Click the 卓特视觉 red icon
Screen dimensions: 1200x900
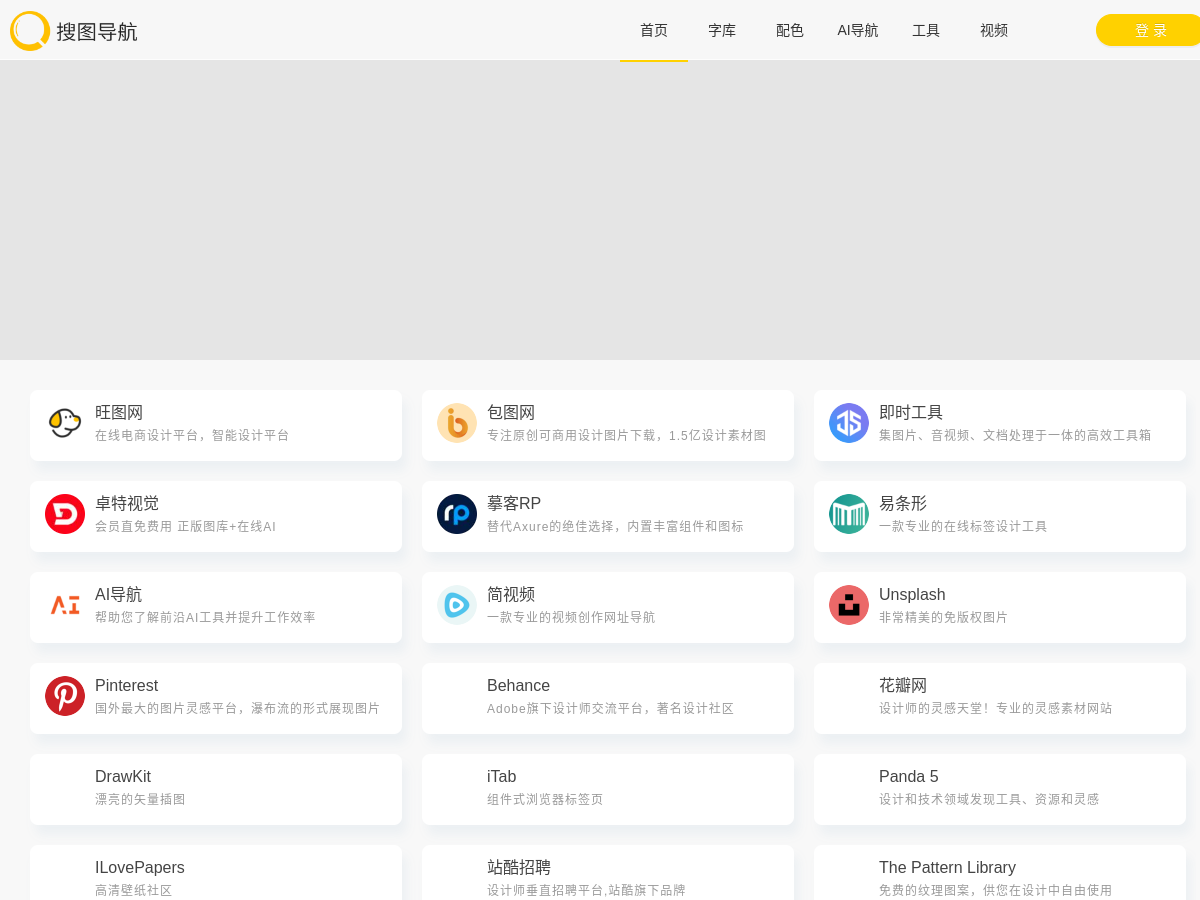[x=65, y=514]
